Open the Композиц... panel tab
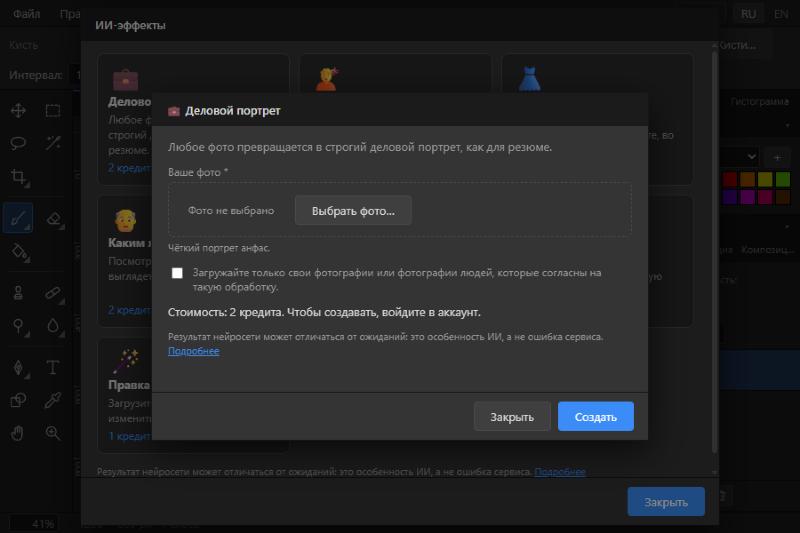 point(767,249)
